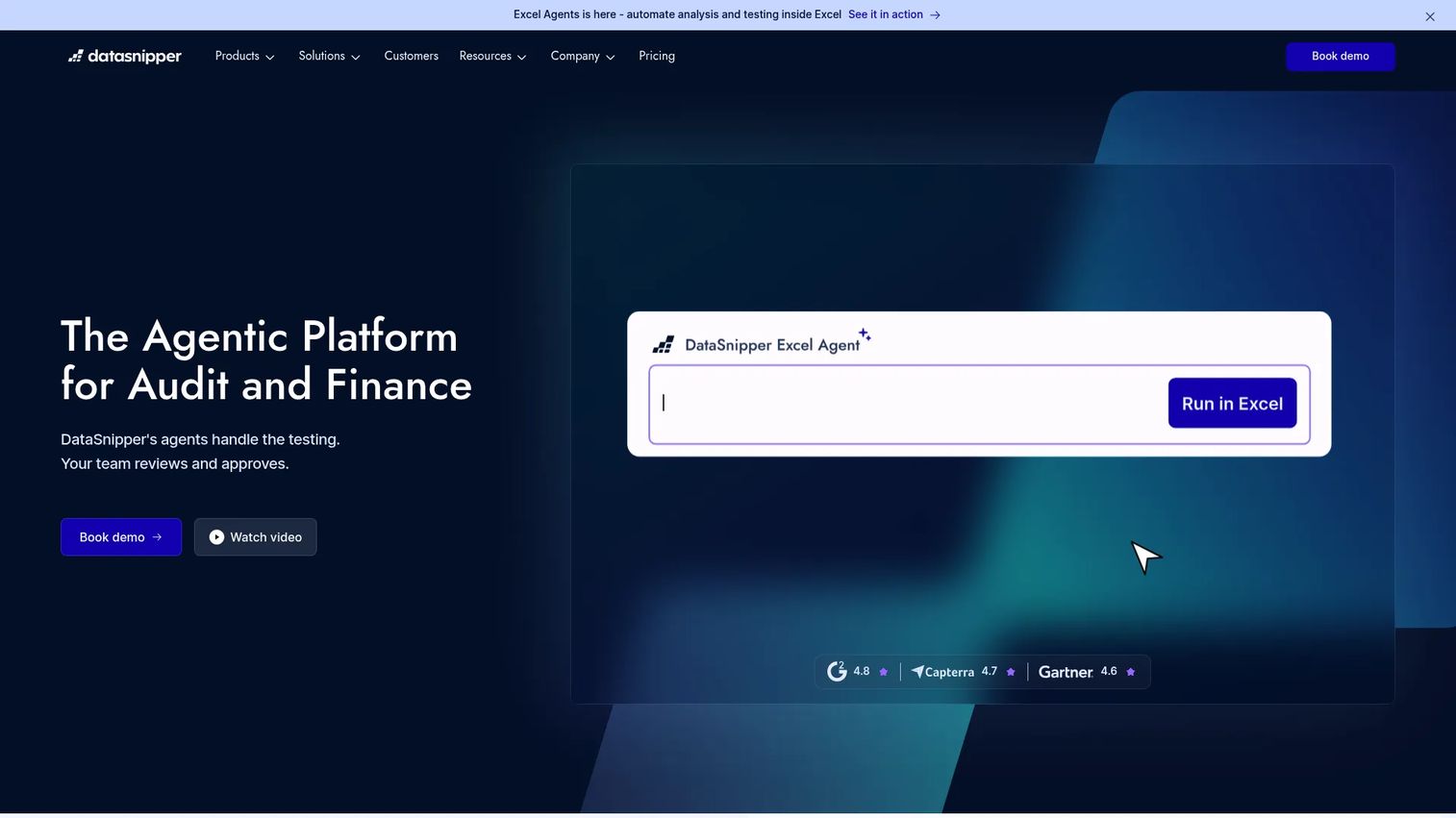Open the Company dropdown menu
This screenshot has height=818, width=1456.
(583, 57)
